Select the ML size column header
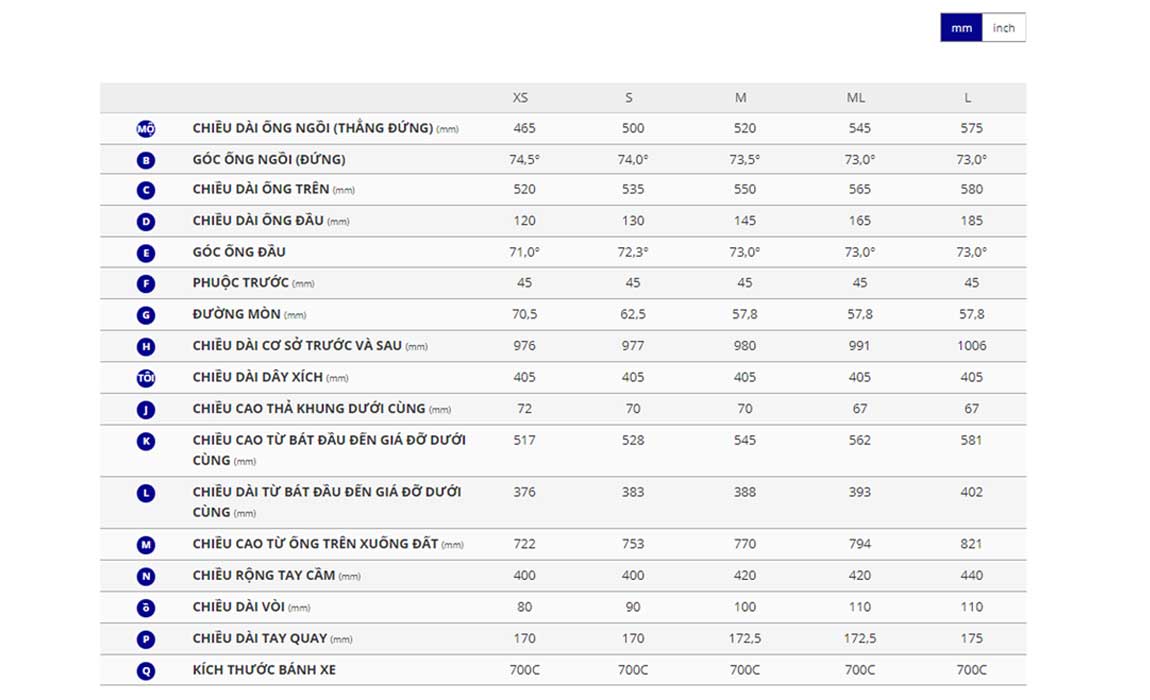Screen dimensions: 1150x700 click(856, 98)
